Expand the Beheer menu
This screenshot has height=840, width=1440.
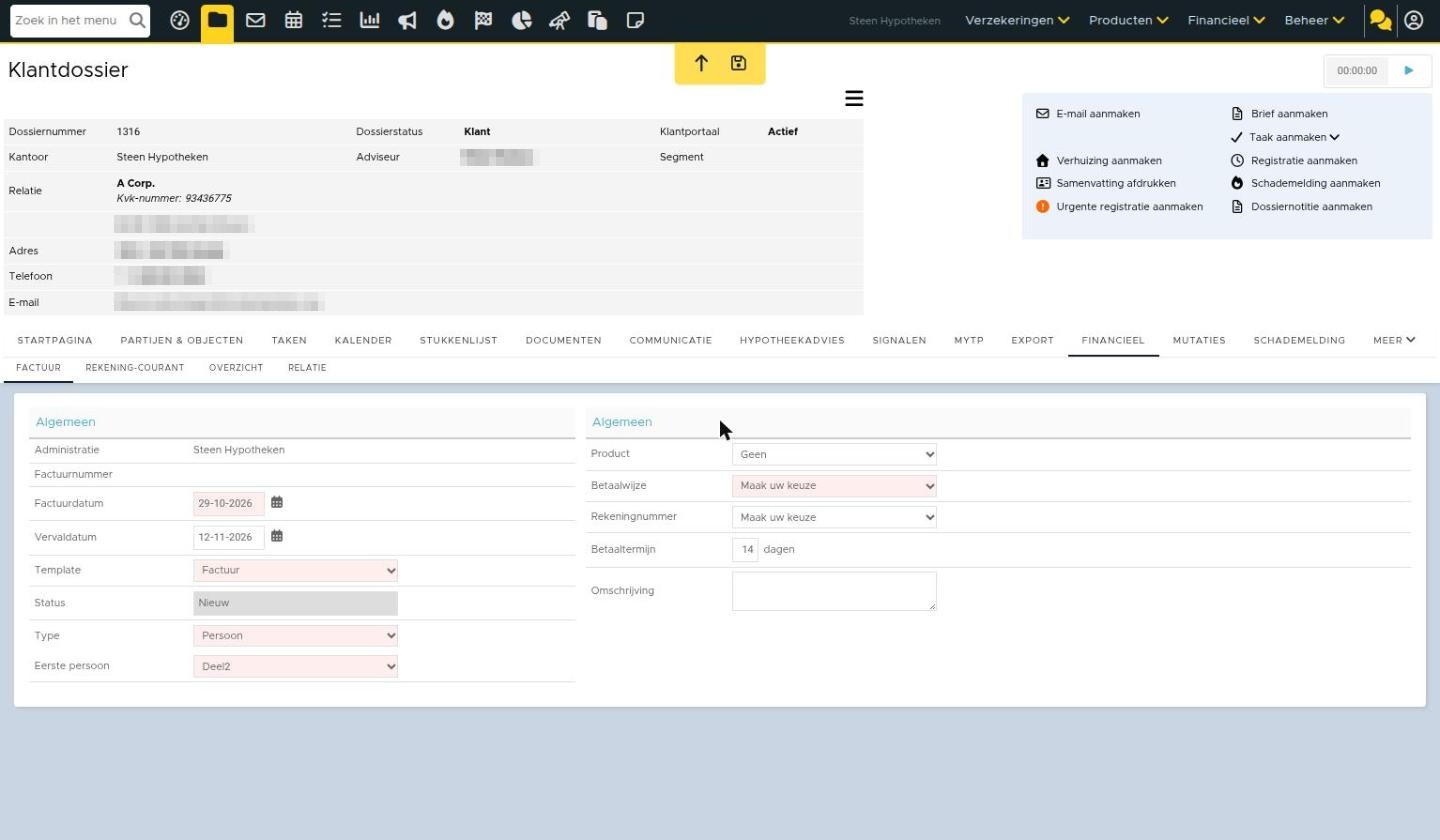(1314, 20)
